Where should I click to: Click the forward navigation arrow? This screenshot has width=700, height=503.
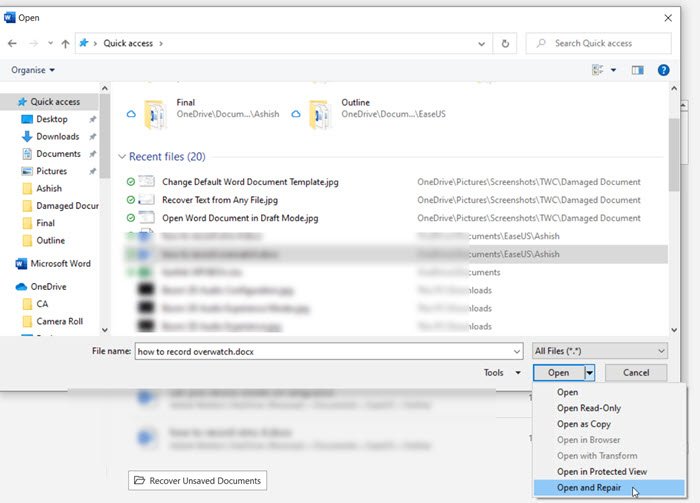[33, 43]
